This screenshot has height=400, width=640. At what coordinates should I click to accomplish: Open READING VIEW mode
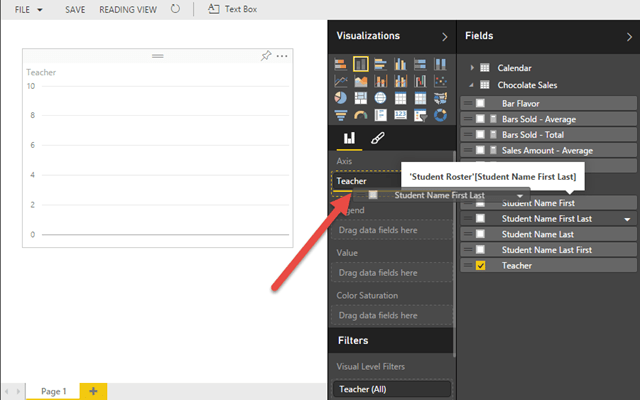click(x=127, y=9)
